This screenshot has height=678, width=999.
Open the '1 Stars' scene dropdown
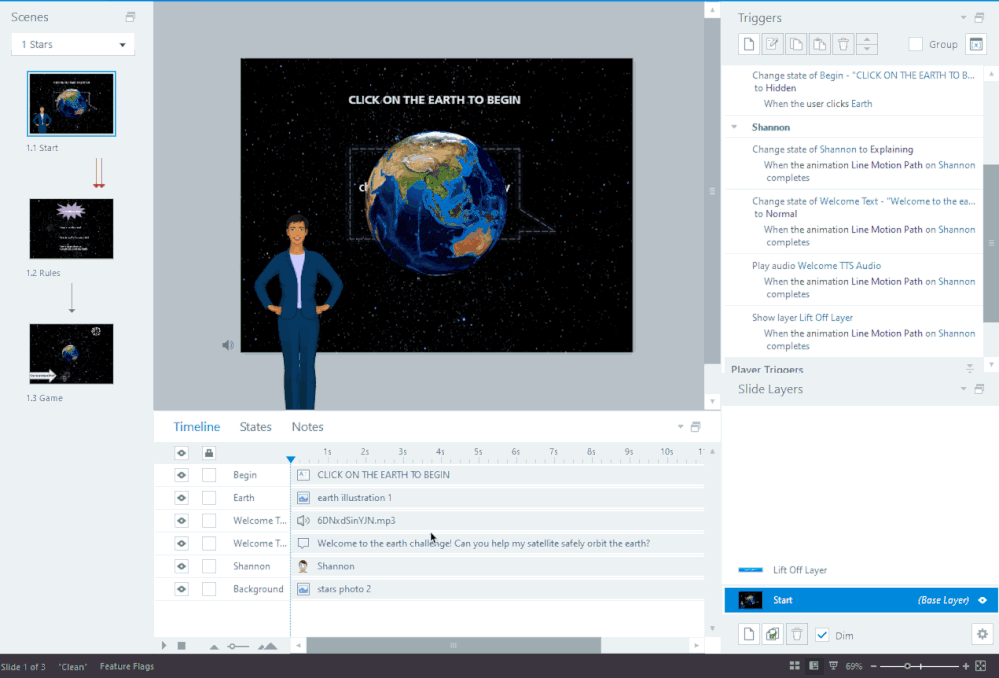click(73, 45)
